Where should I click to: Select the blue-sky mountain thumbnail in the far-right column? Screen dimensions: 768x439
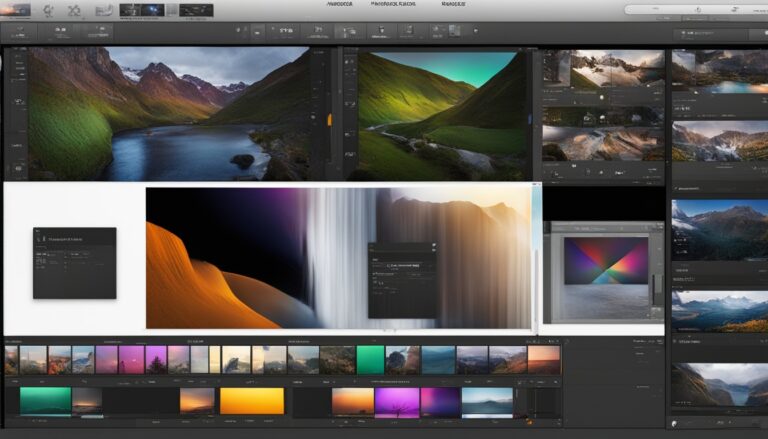pyautogui.click(x=720, y=230)
